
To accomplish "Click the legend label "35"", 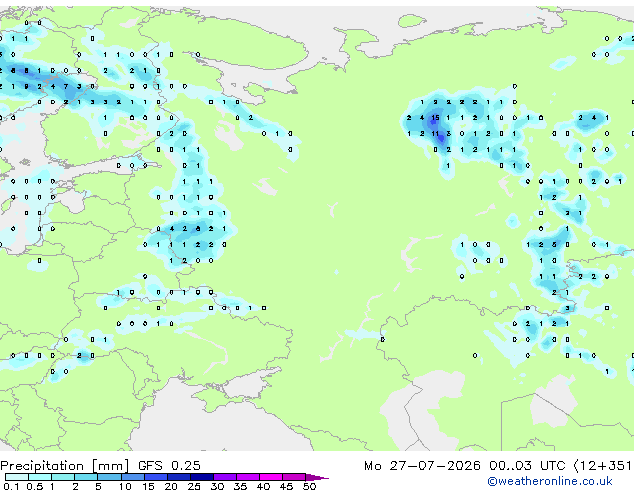I will pyautogui.click(x=240, y=486).
